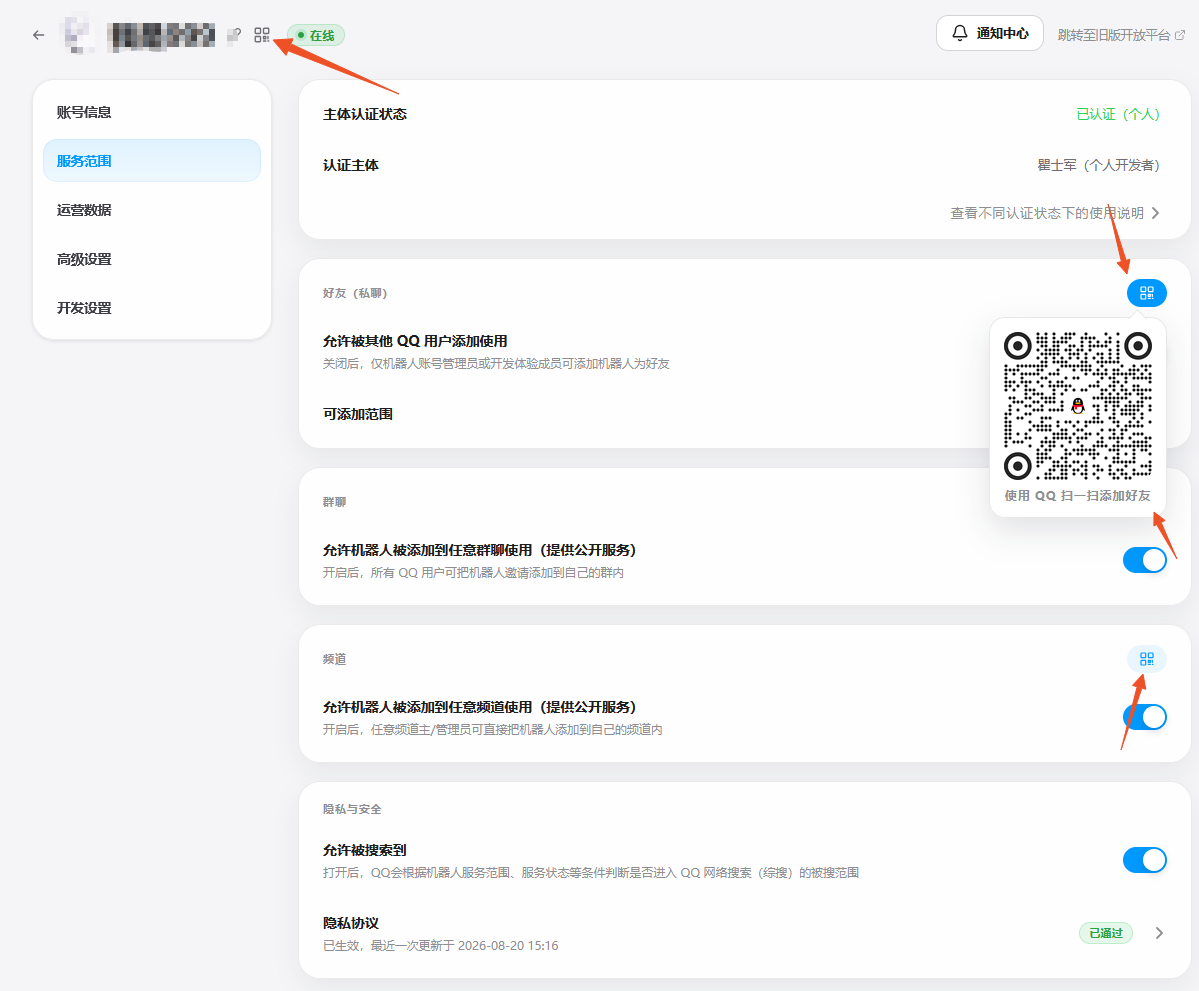Click the blurred bot avatar

(x=78, y=35)
